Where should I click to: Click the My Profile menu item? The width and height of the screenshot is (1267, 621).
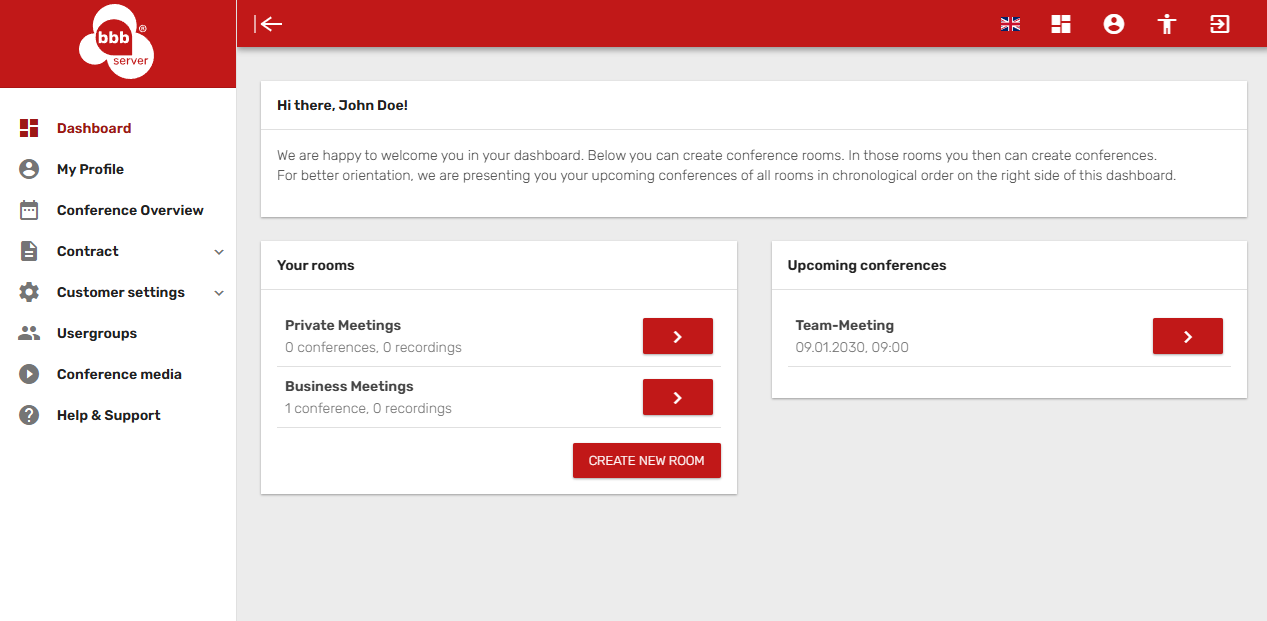88,169
